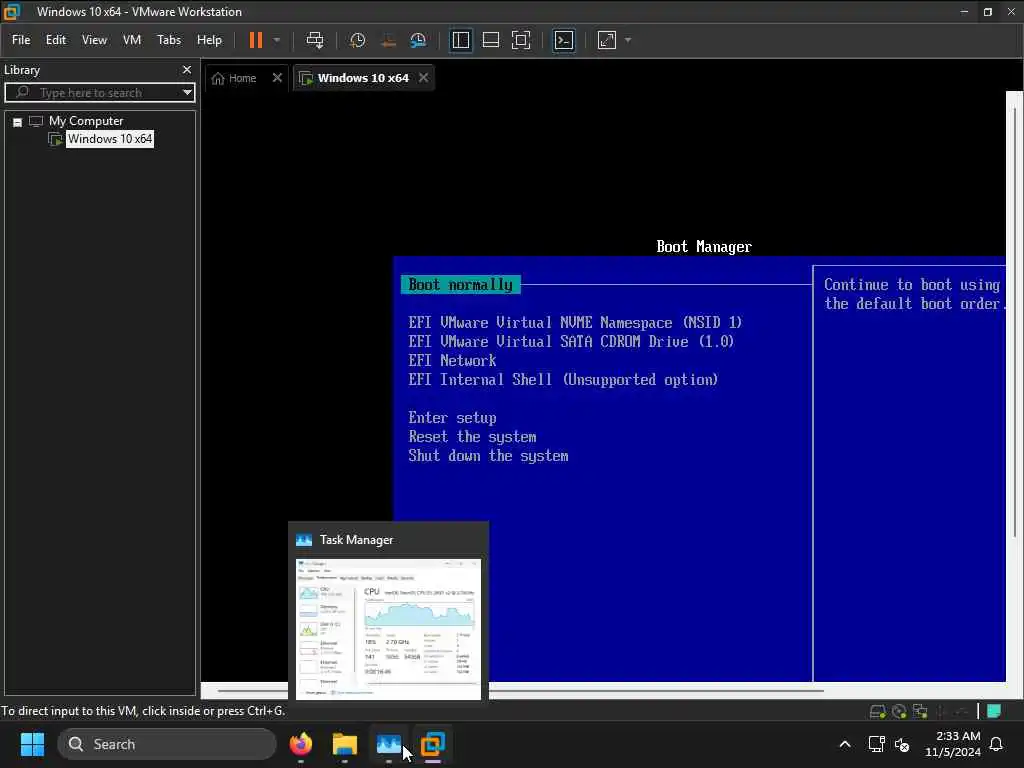Click the Task Manager taskbar icon
Viewport: 1024px width, 768px height.
[x=389, y=744]
